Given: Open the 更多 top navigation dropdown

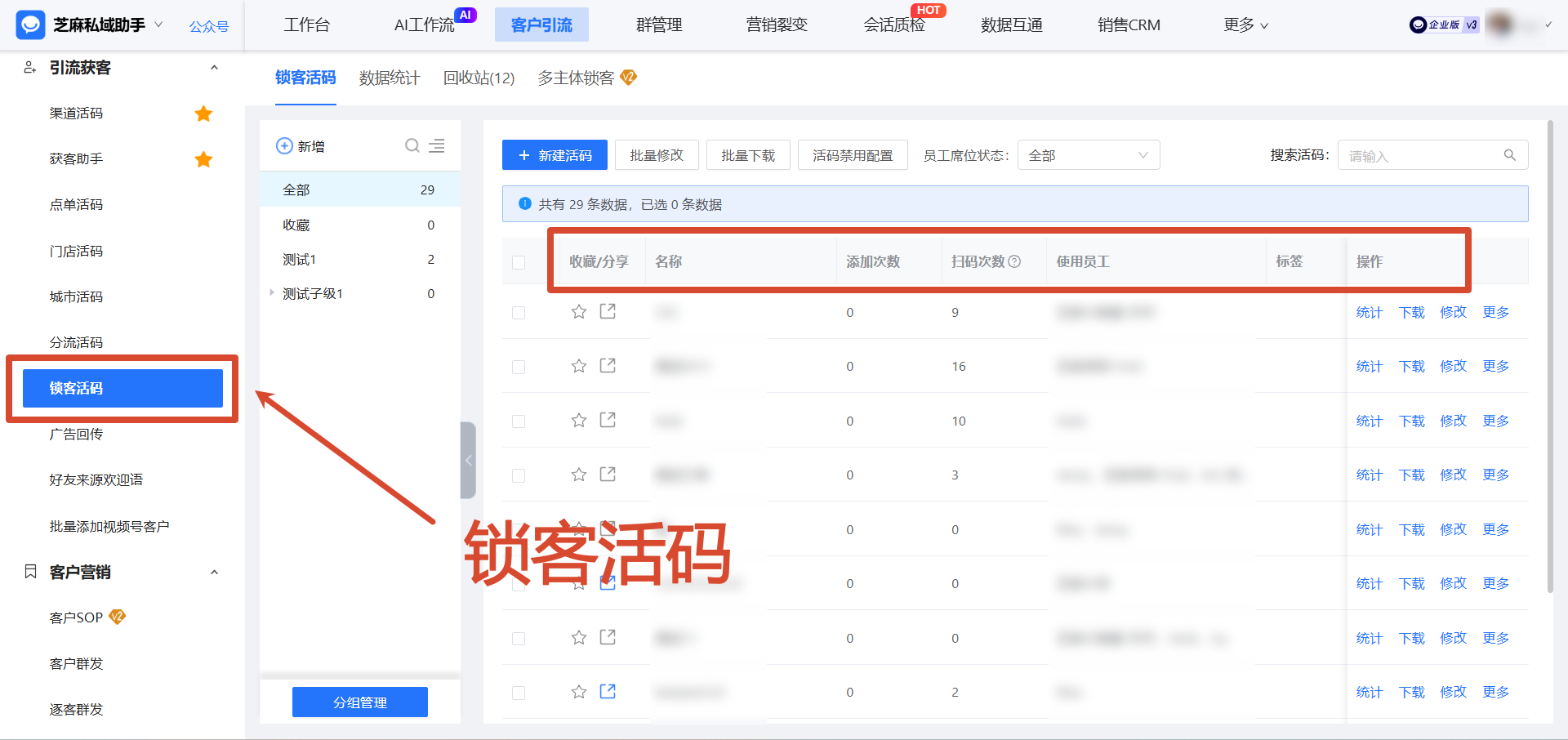Looking at the screenshot, I should pyautogui.click(x=1245, y=25).
